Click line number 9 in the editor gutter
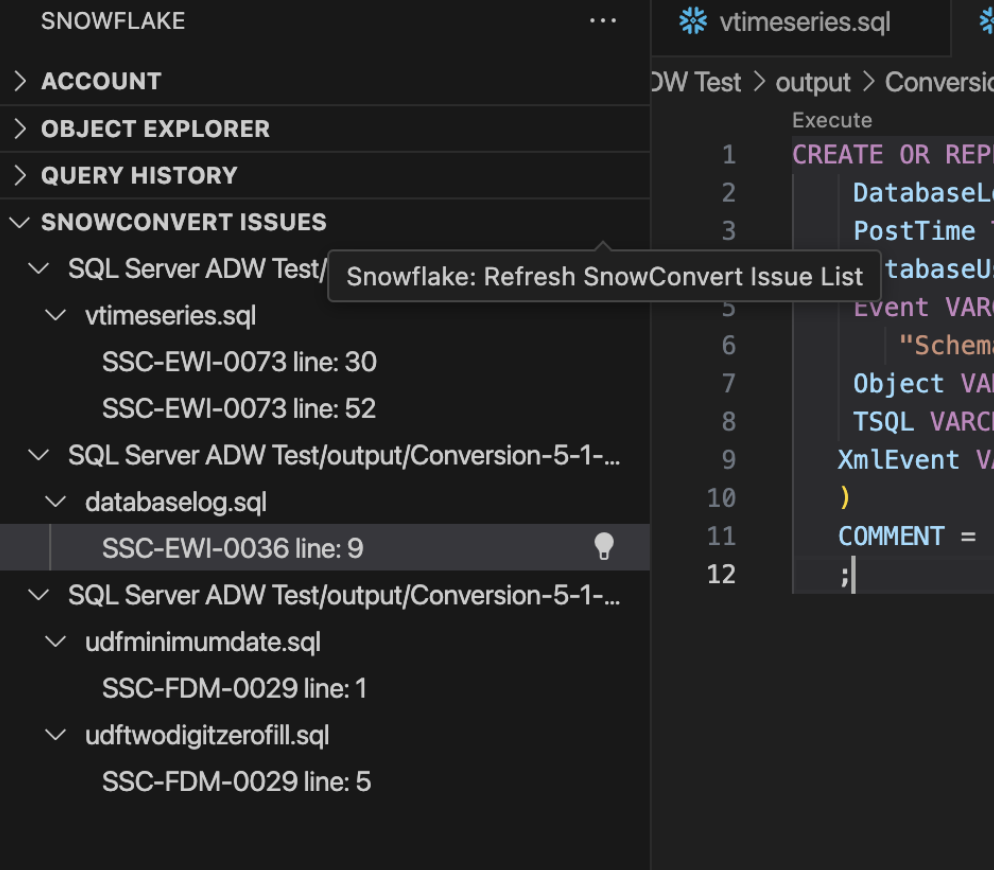Viewport: 994px width, 870px height. tap(729, 459)
